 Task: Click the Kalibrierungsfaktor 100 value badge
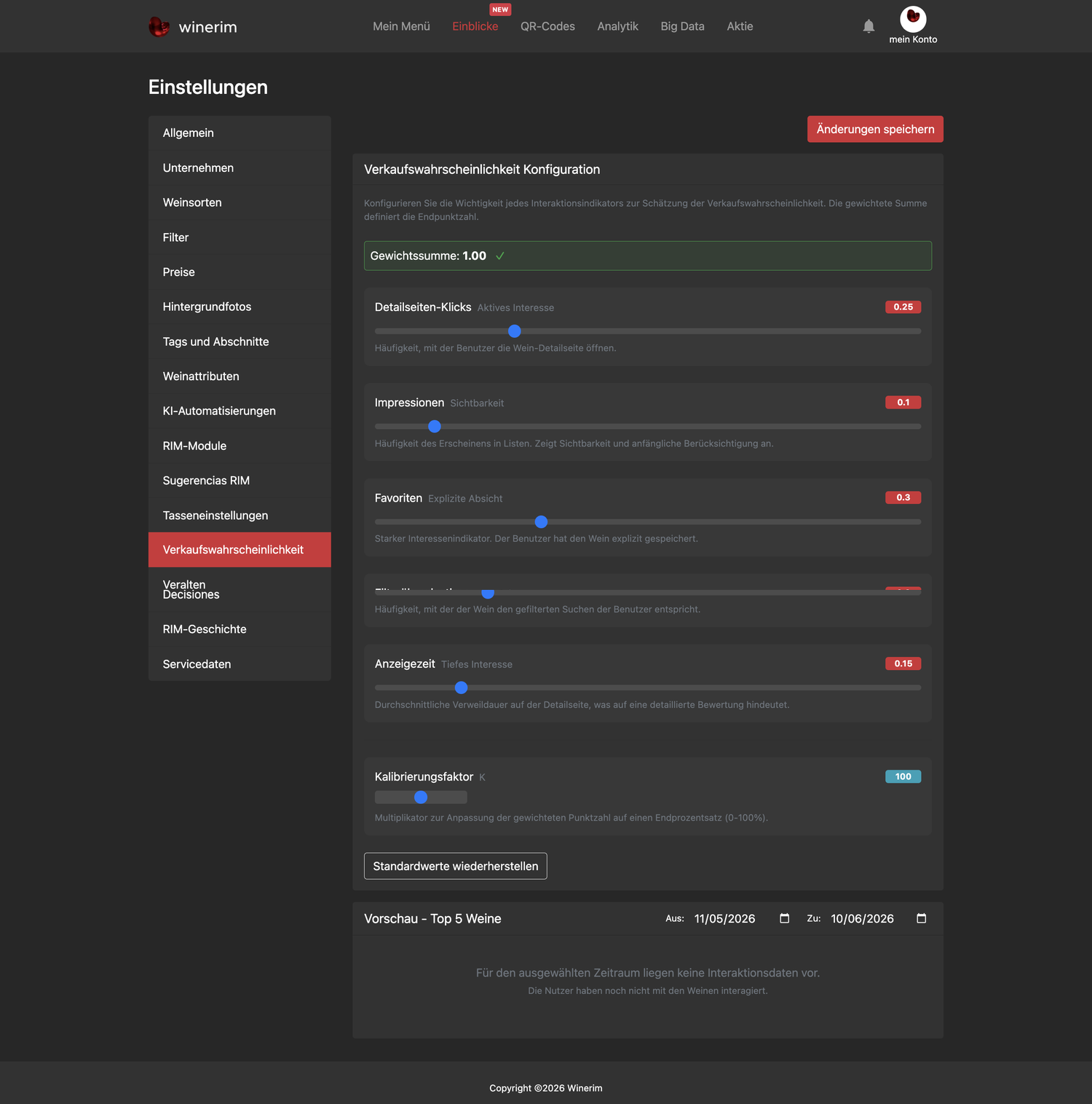(x=903, y=776)
